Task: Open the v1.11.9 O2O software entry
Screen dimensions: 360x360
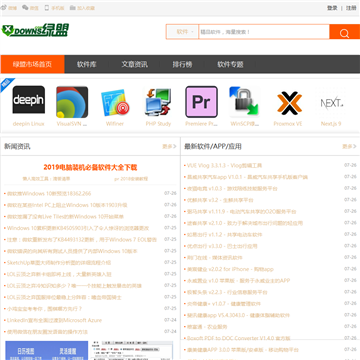Action: point(241,212)
